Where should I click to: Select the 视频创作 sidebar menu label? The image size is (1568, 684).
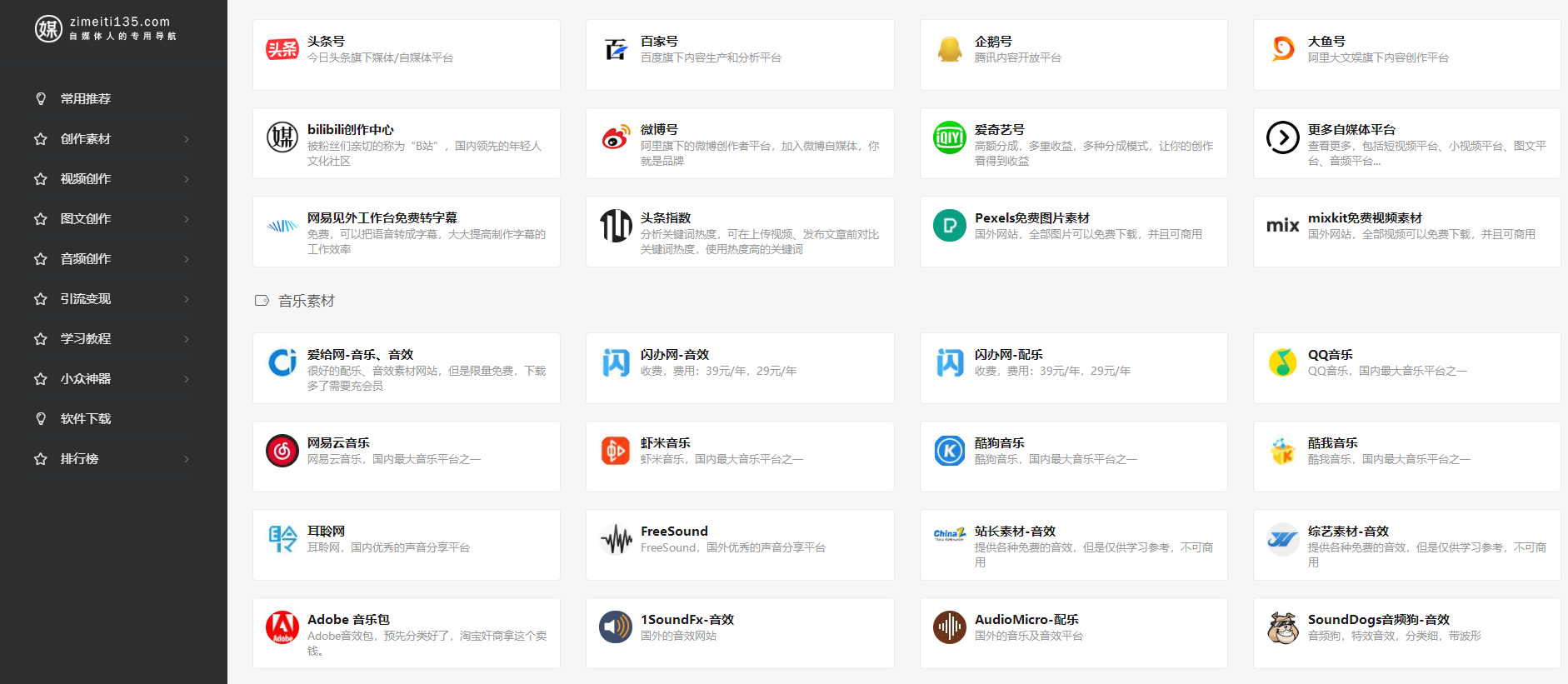tap(86, 179)
